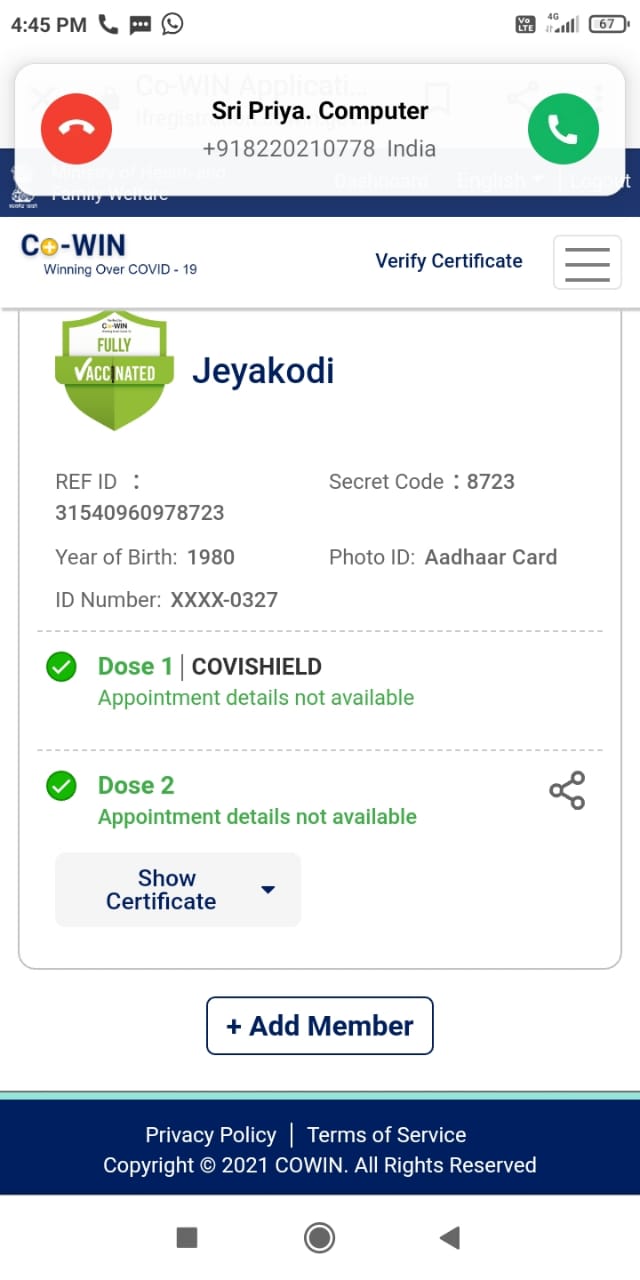Open recent apps with square button

[187, 1238]
